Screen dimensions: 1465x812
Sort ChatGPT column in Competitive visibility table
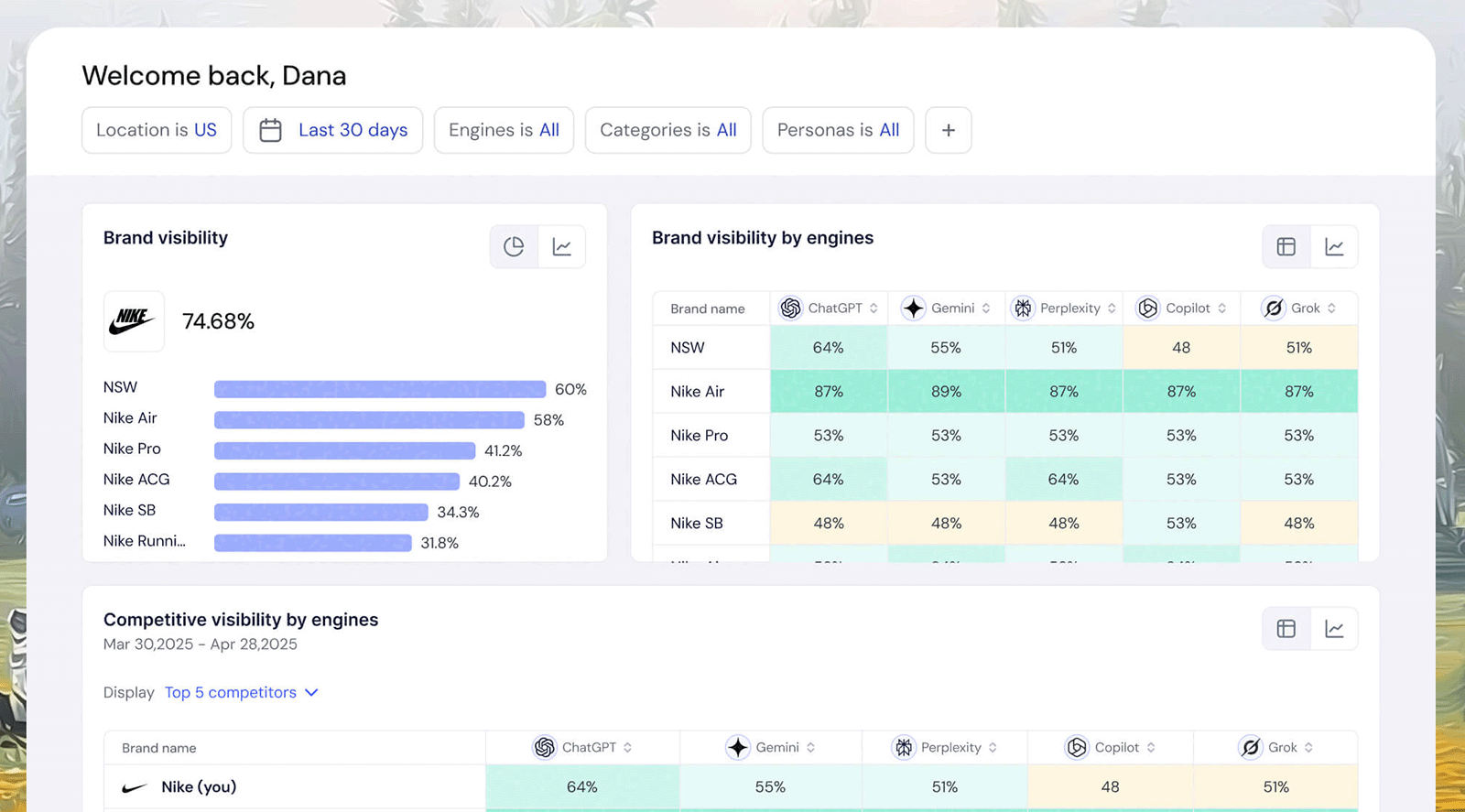(627, 748)
